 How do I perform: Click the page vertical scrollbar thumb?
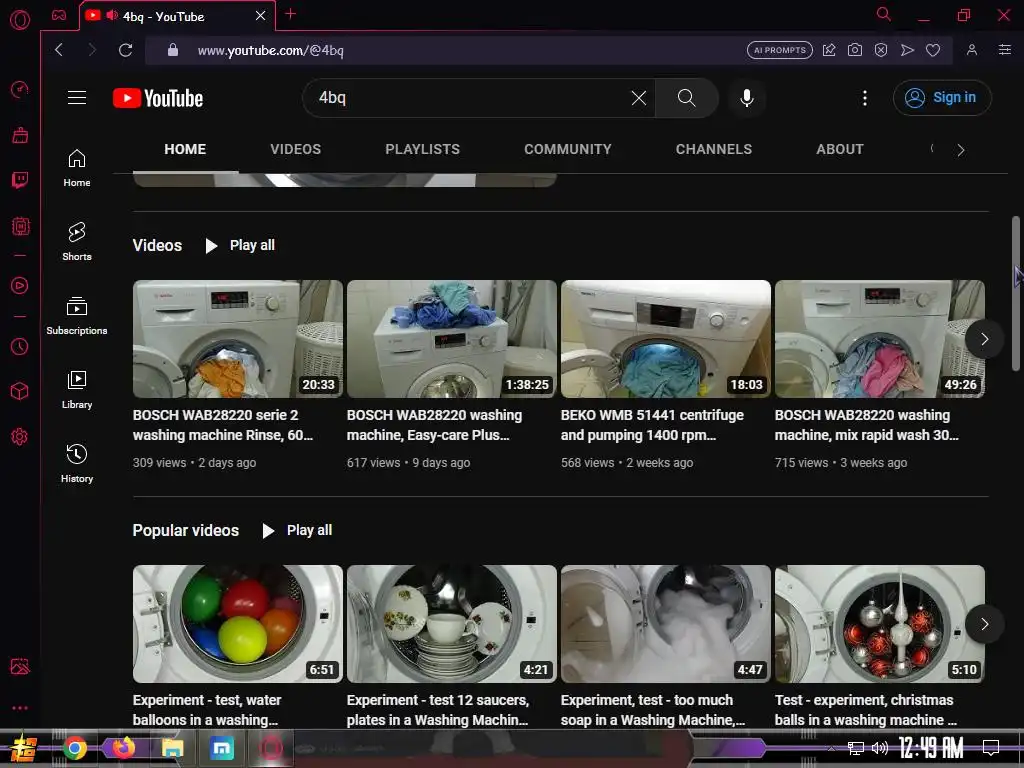pos(1016,293)
